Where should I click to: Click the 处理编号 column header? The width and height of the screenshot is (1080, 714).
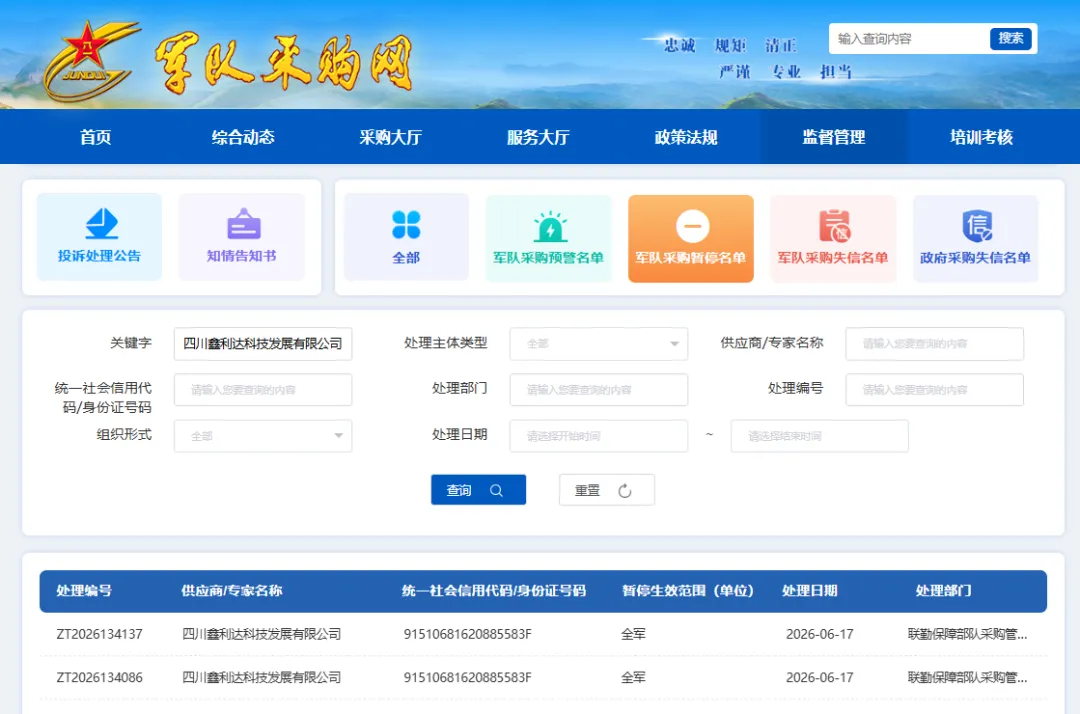click(x=84, y=591)
